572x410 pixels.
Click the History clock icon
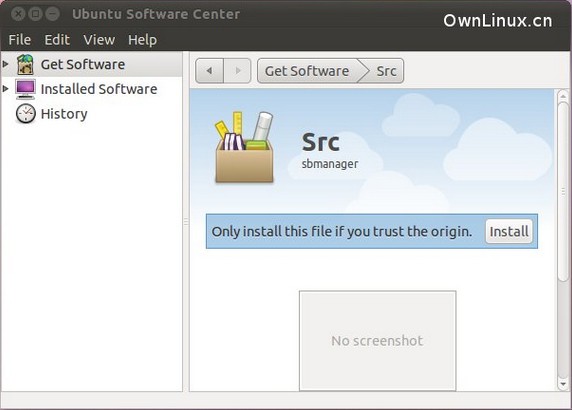tap(26, 113)
